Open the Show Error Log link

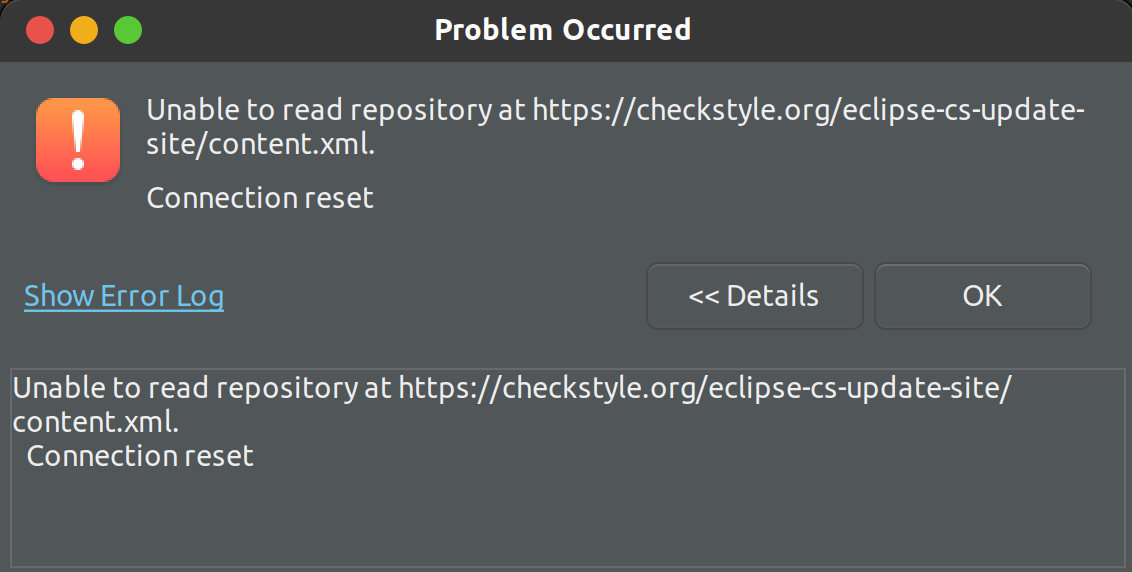(x=124, y=296)
